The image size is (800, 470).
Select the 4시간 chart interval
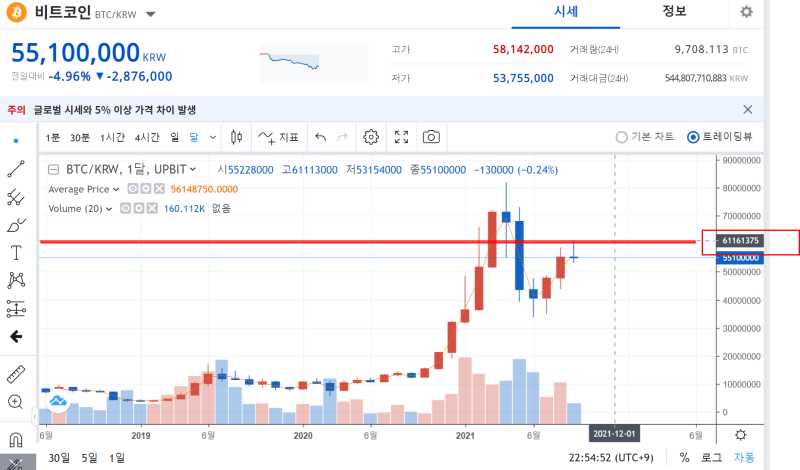pos(147,137)
